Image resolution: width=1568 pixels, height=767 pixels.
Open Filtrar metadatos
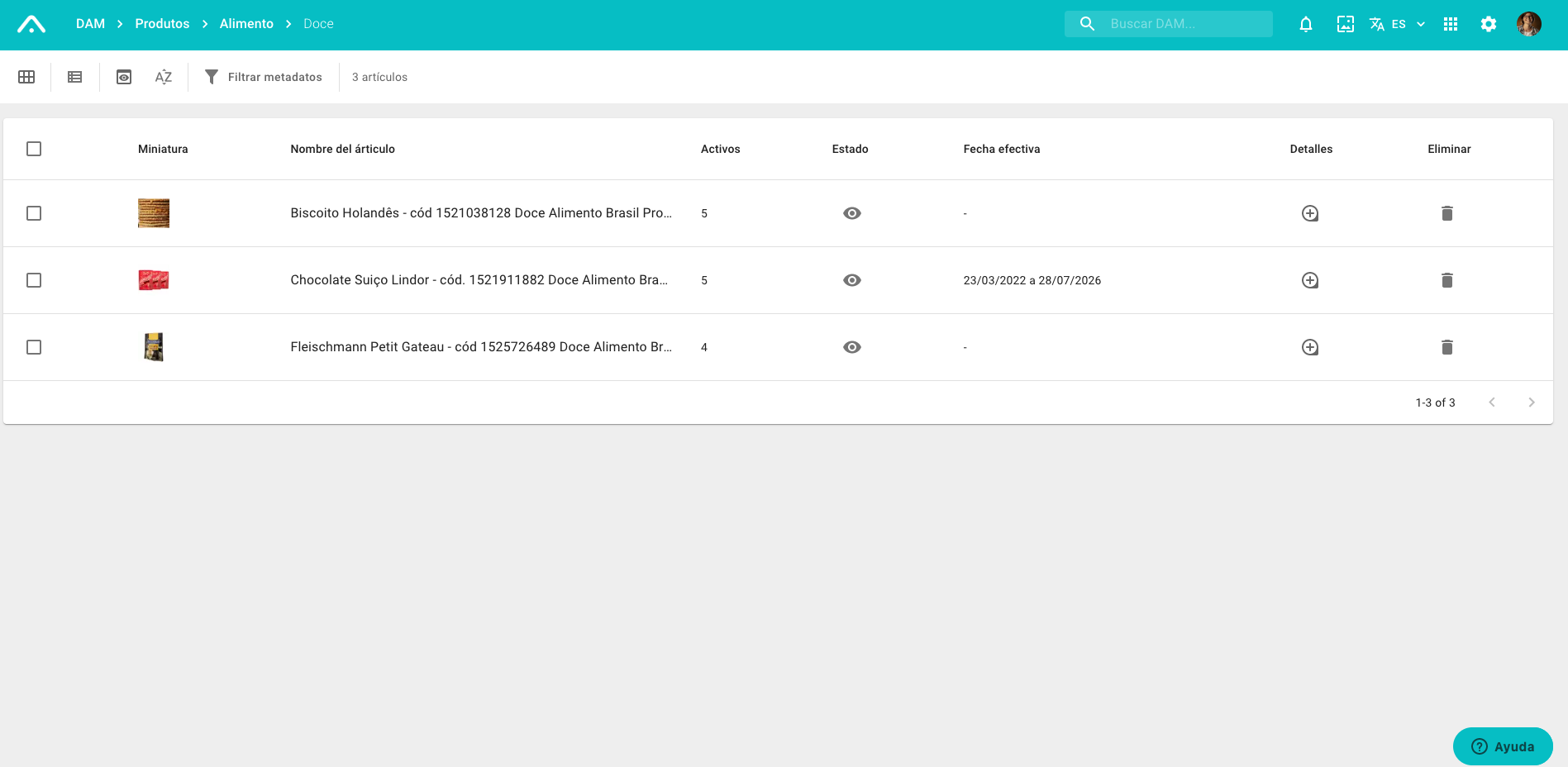[x=264, y=77]
